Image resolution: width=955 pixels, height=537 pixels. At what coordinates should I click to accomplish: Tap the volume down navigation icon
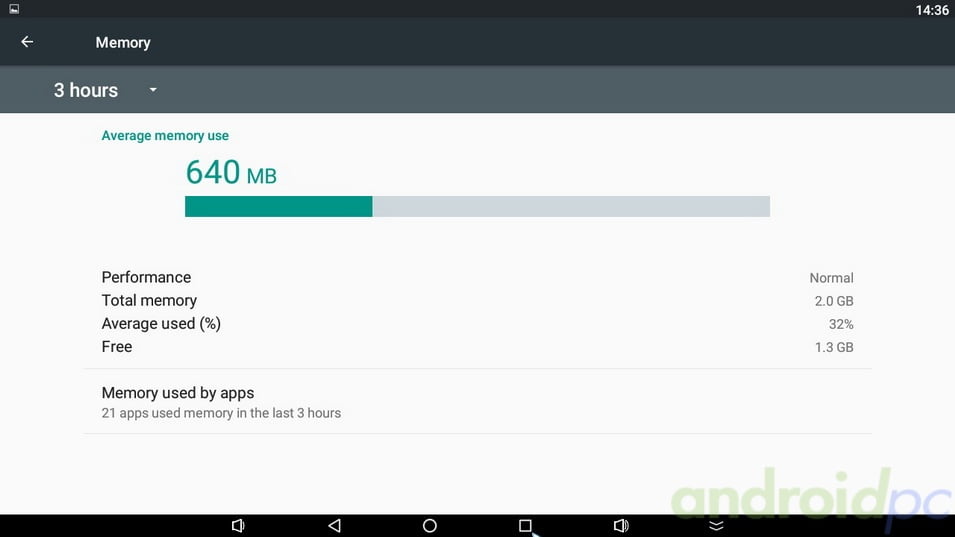click(238, 525)
